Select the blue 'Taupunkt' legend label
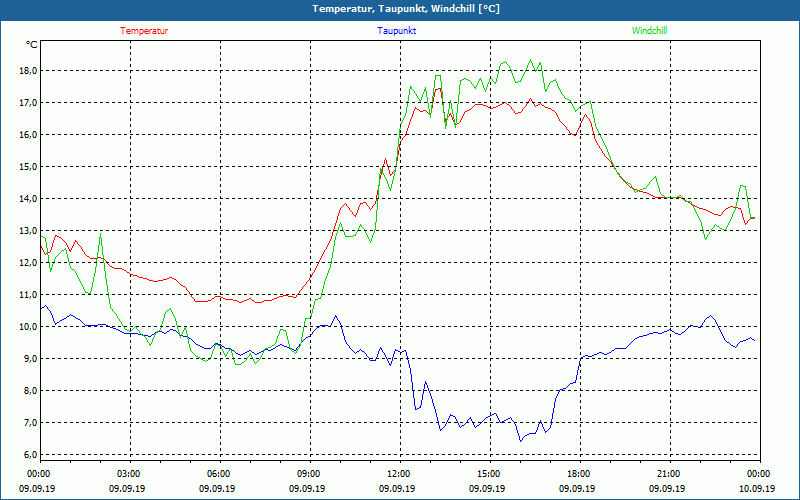This screenshot has height=500, width=800. point(396,31)
